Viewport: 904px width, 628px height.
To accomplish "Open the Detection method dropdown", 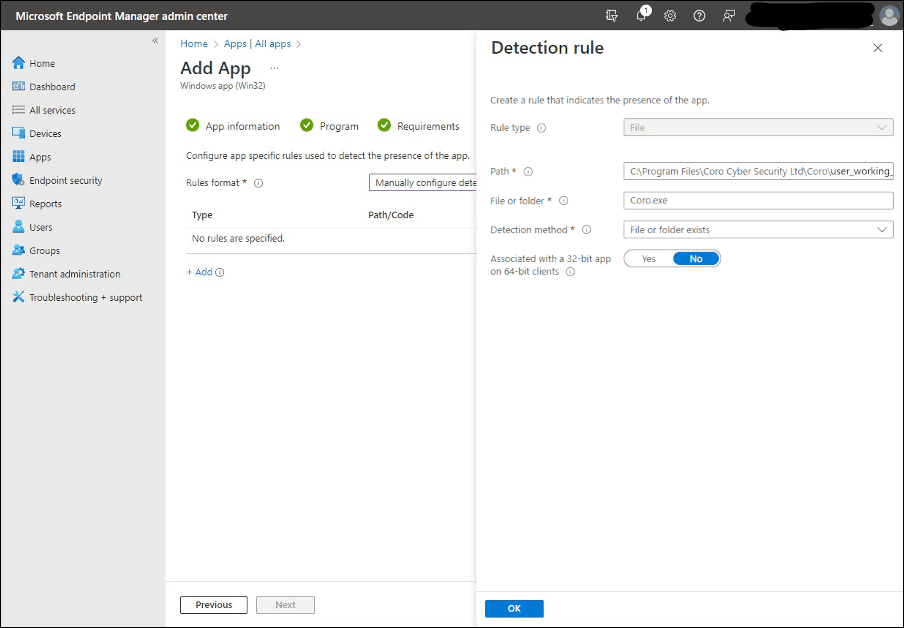I will click(x=758, y=230).
